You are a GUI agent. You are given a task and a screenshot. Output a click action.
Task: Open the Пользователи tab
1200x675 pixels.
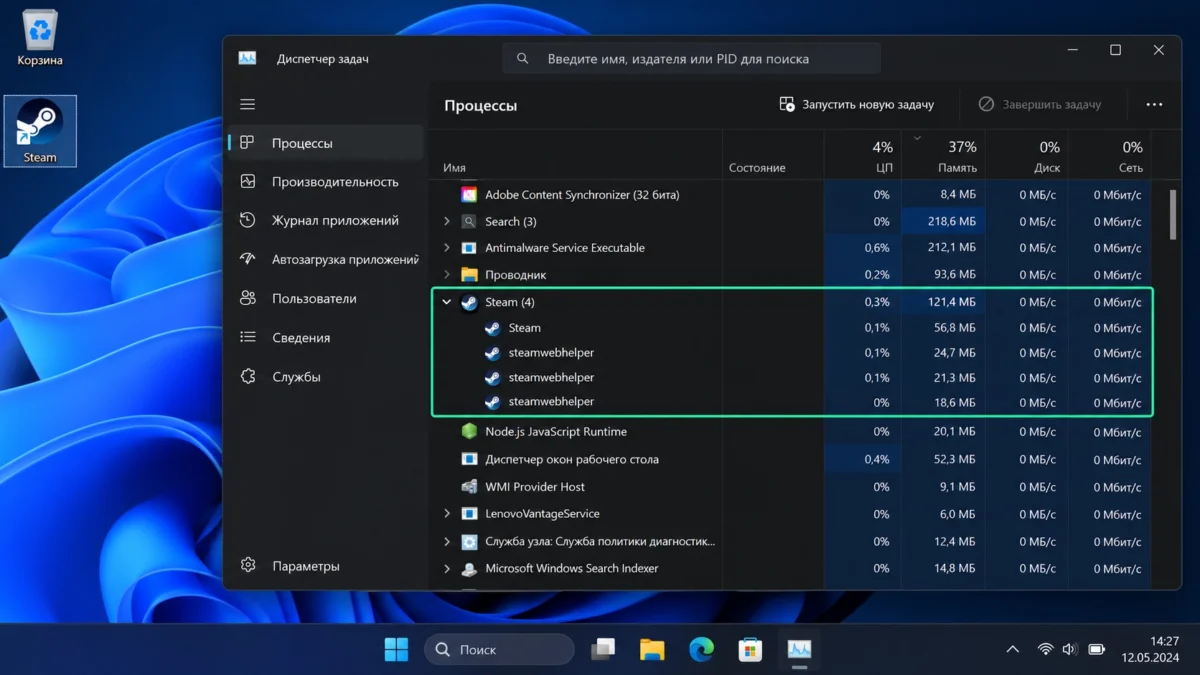click(327, 299)
